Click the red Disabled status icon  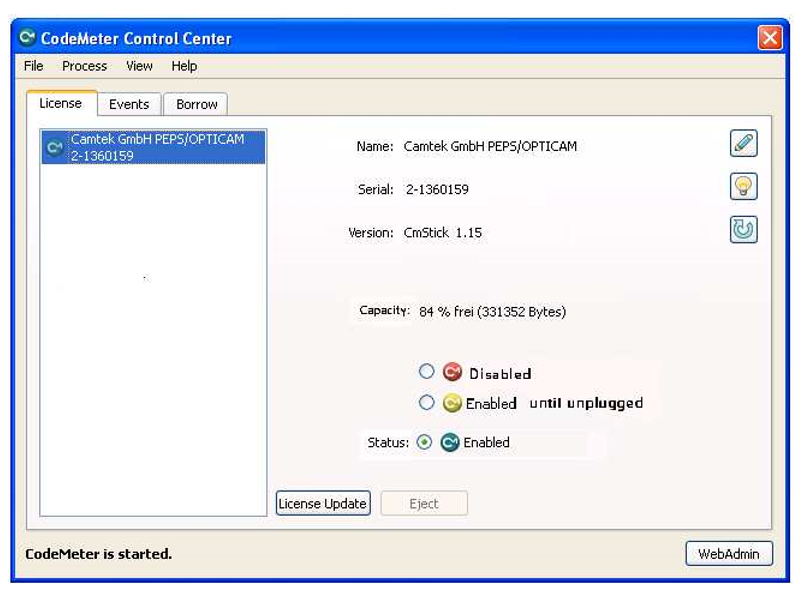pos(452,372)
